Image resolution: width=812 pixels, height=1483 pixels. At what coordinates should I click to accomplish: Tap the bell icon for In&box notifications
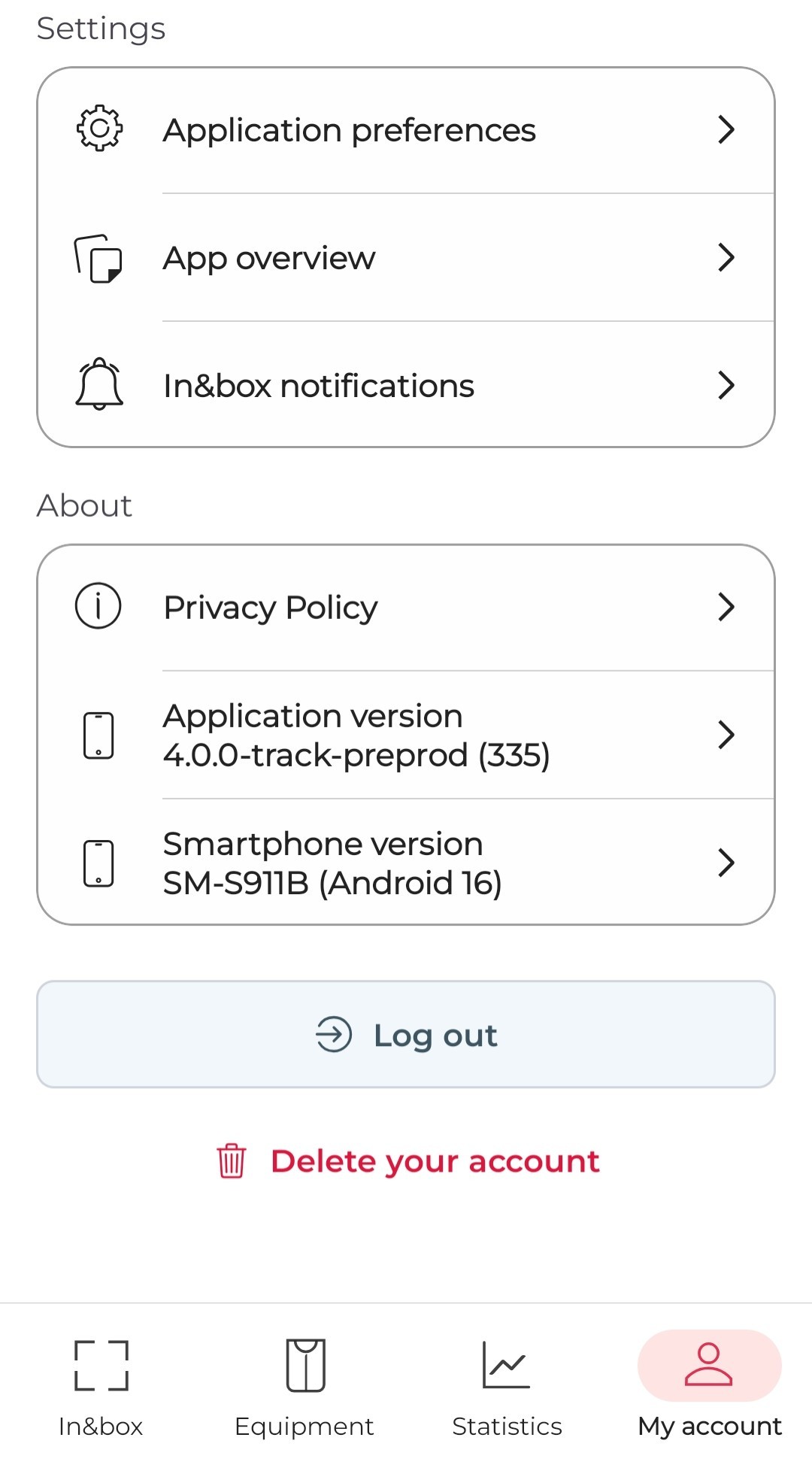click(99, 384)
